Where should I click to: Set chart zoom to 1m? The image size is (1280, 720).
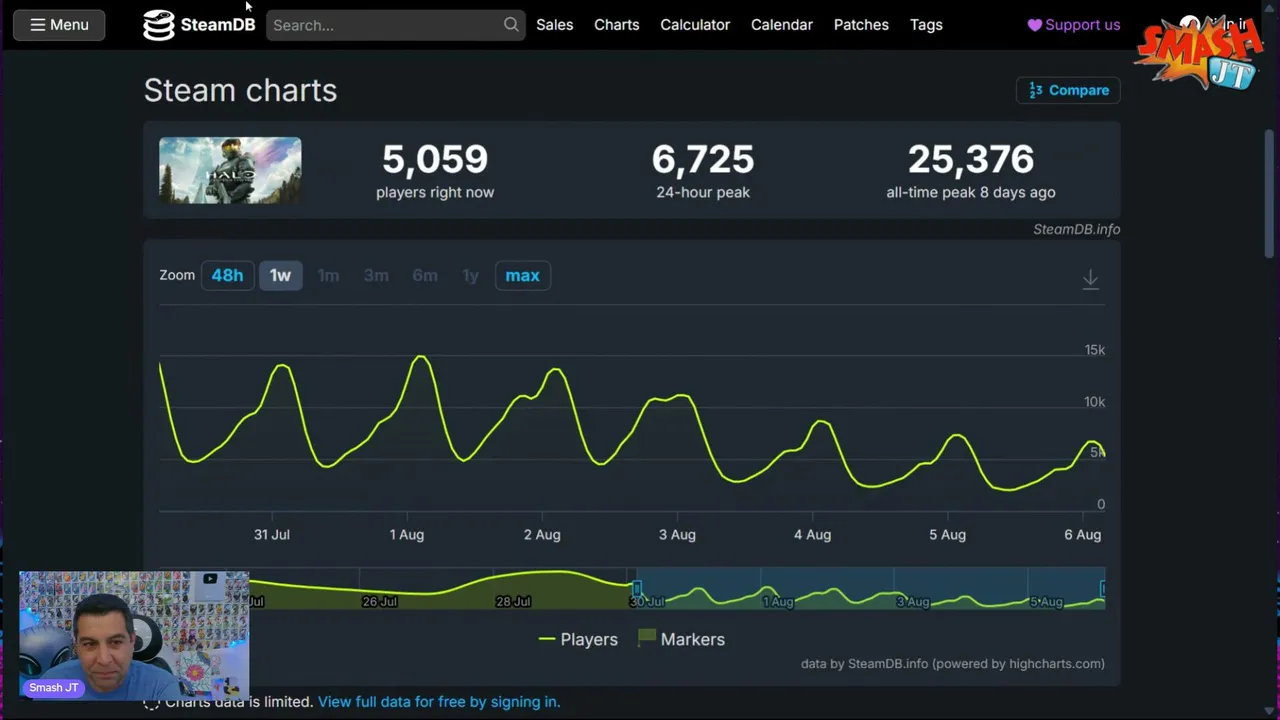coord(328,275)
